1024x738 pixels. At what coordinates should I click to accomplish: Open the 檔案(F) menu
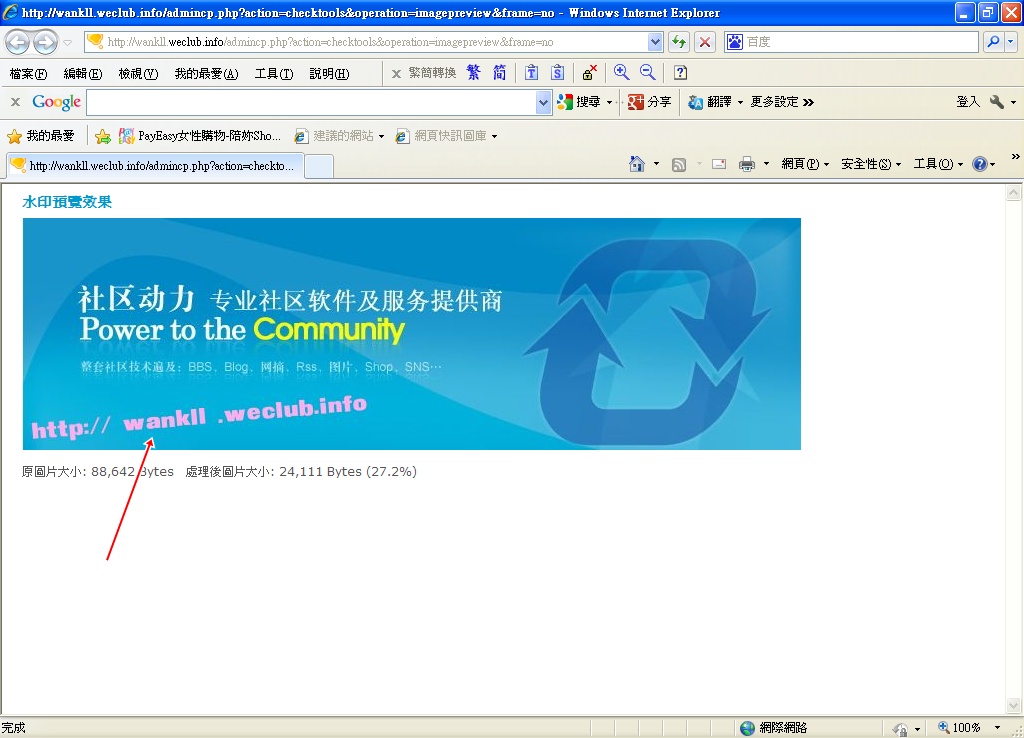(28, 74)
